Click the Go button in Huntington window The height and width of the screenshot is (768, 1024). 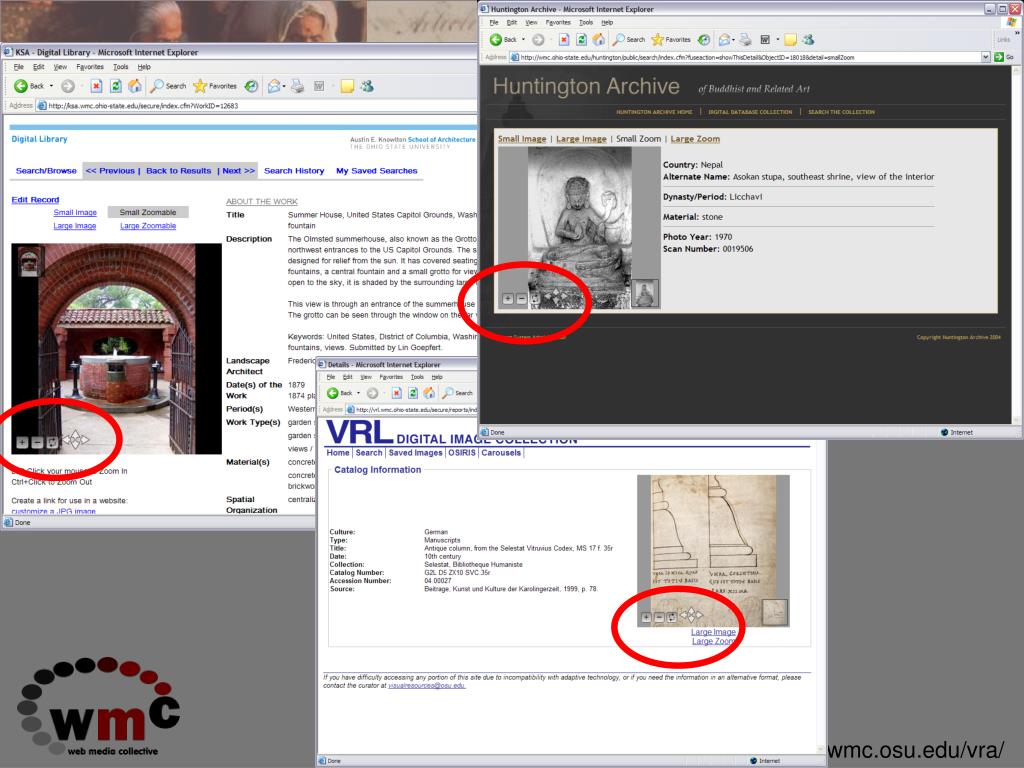pos(1004,57)
